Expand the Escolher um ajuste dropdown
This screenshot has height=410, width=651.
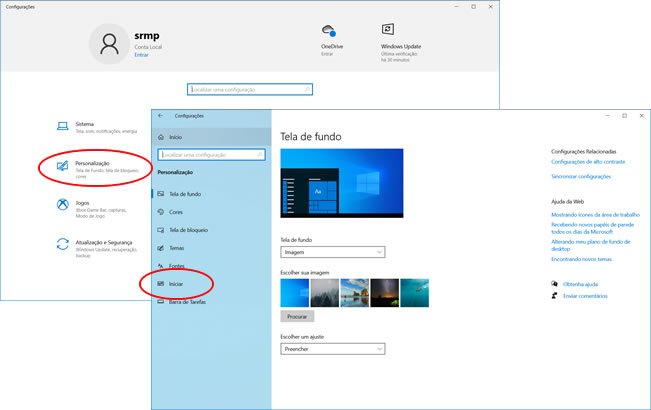[332, 348]
